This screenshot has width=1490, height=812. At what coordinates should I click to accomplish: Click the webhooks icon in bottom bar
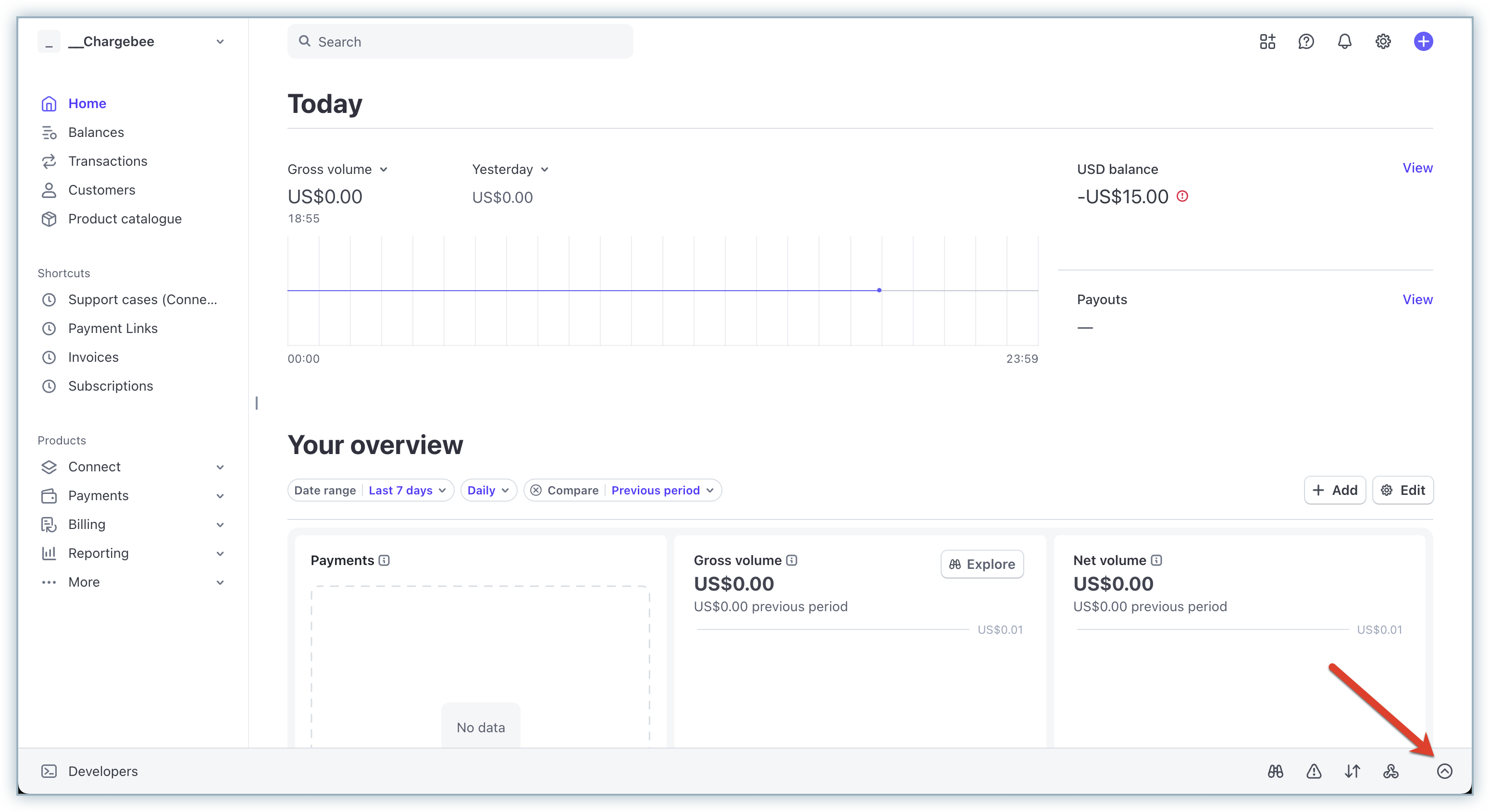tap(1391, 771)
